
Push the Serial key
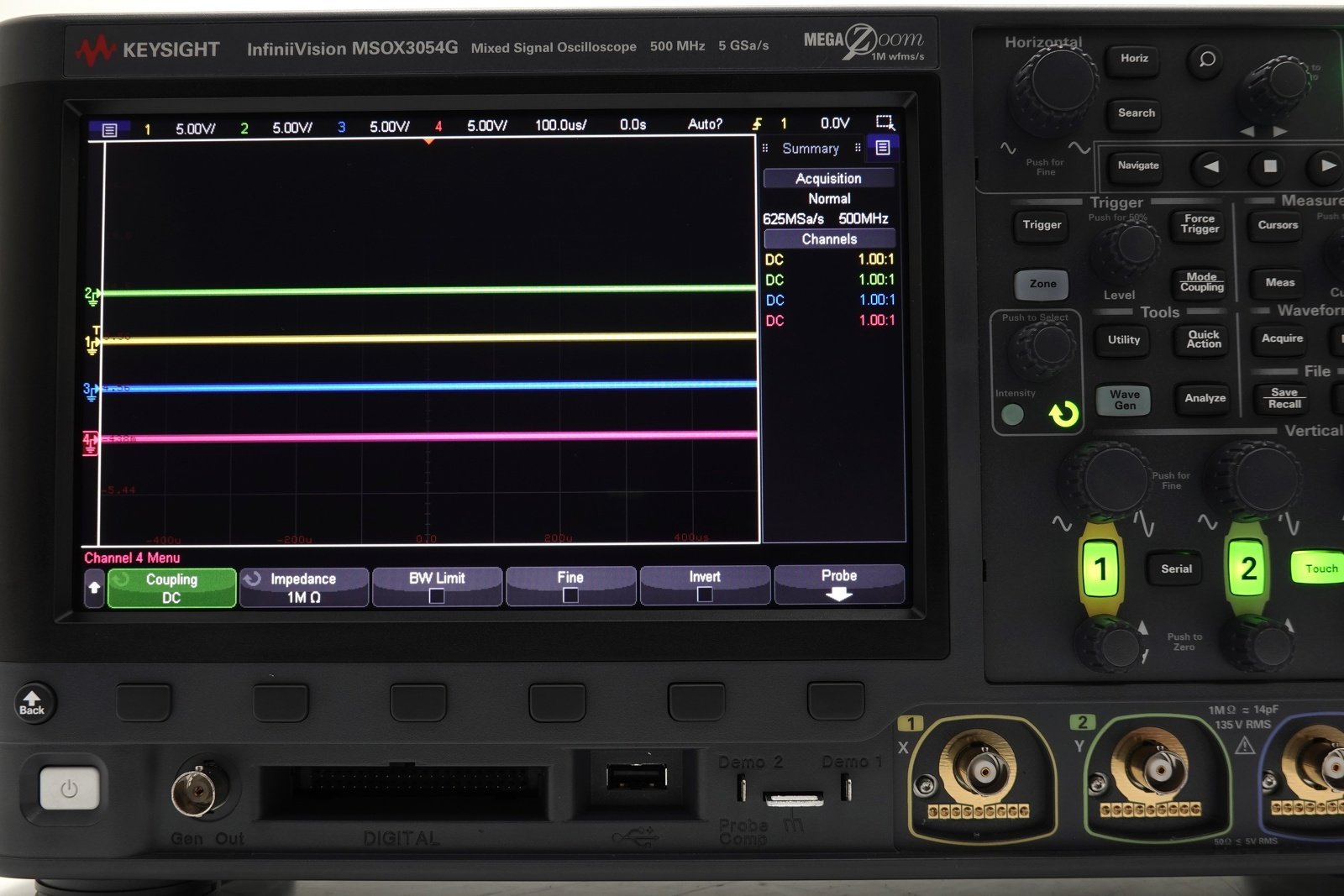pos(1176,569)
